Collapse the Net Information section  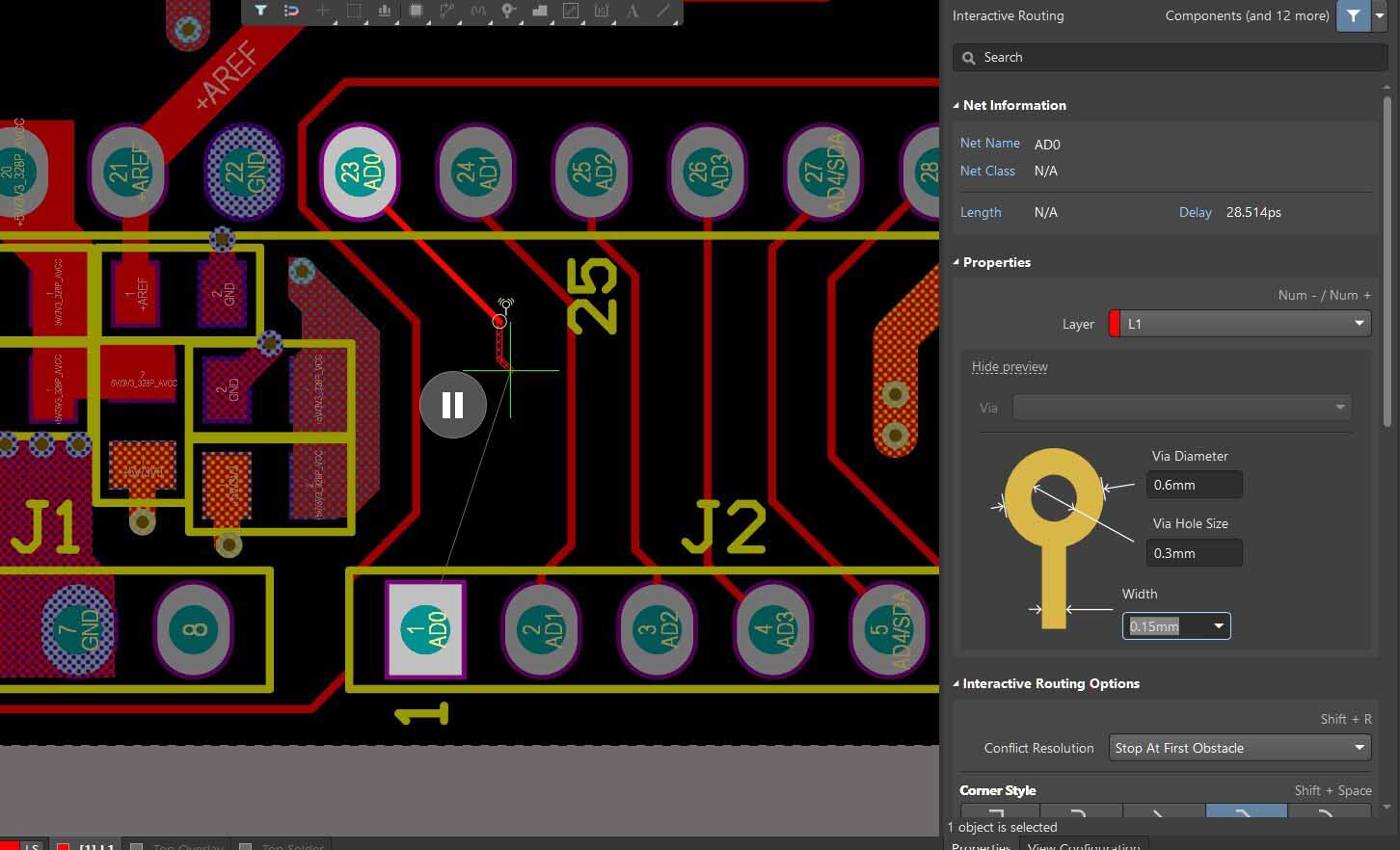click(x=956, y=105)
